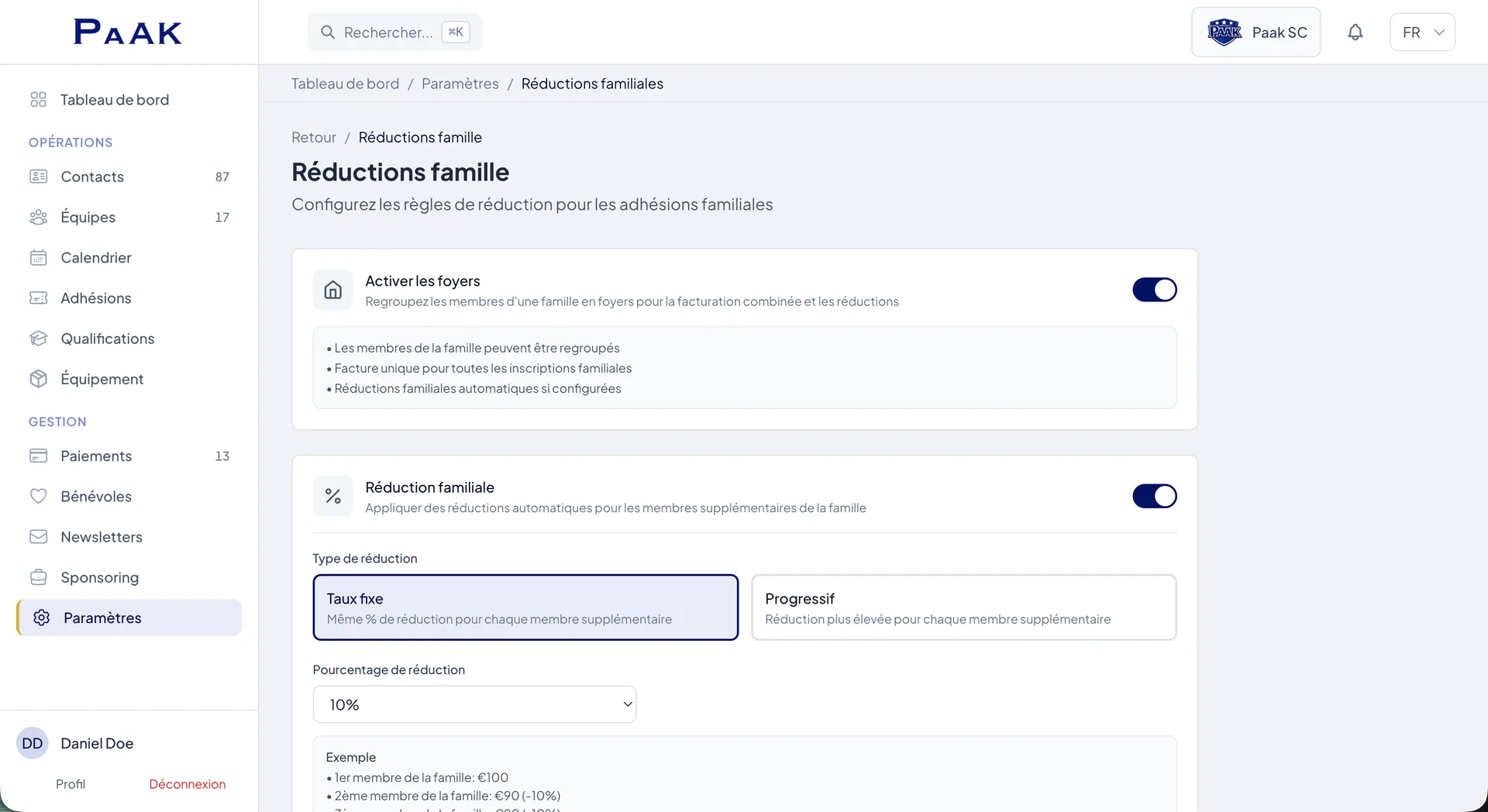Open notifications bell icon
This screenshot has width=1488, height=812.
tap(1355, 33)
